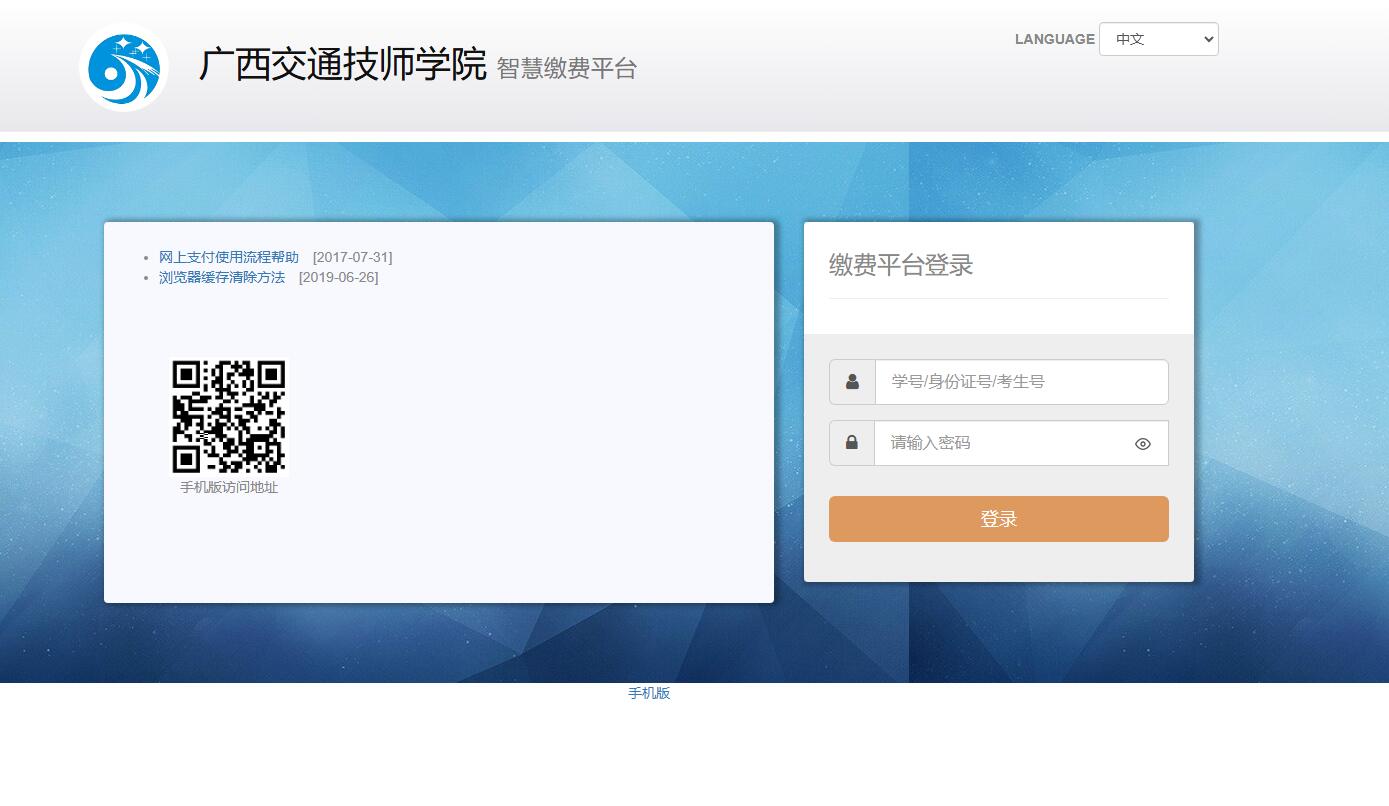Open the LANGUAGE dropdown showing 中文
The width and height of the screenshot is (1389, 806).
point(1158,39)
